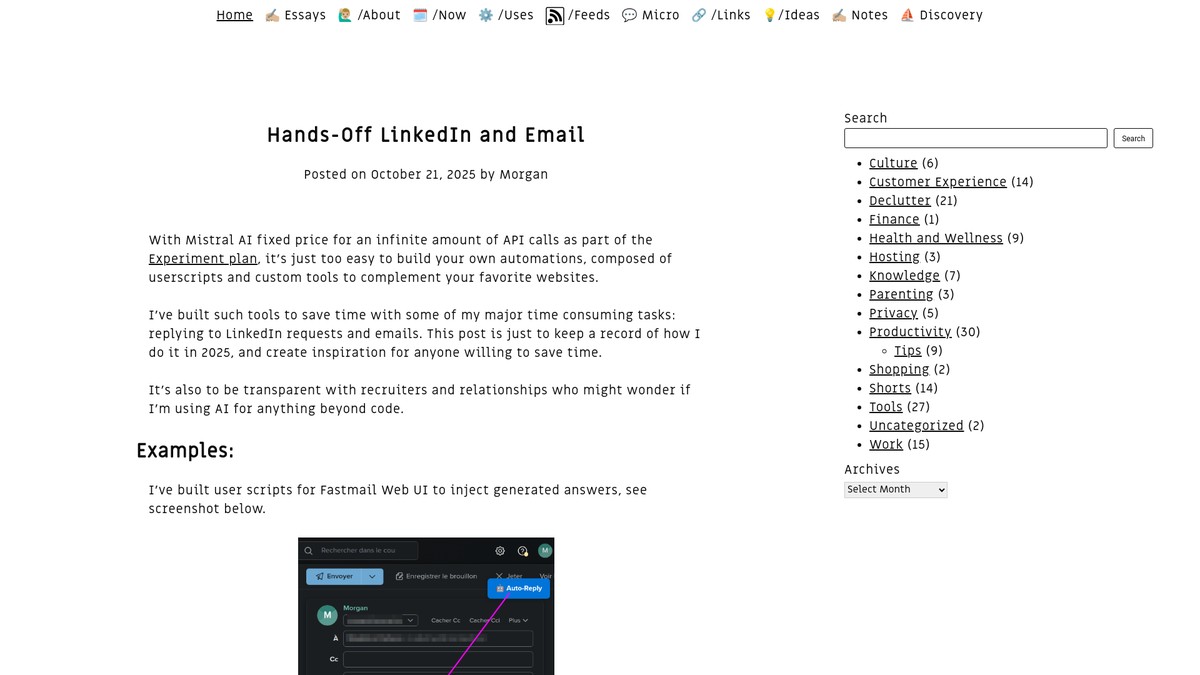Open the Knowledge category
1200x675 pixels.
click(x=904, y=276)
